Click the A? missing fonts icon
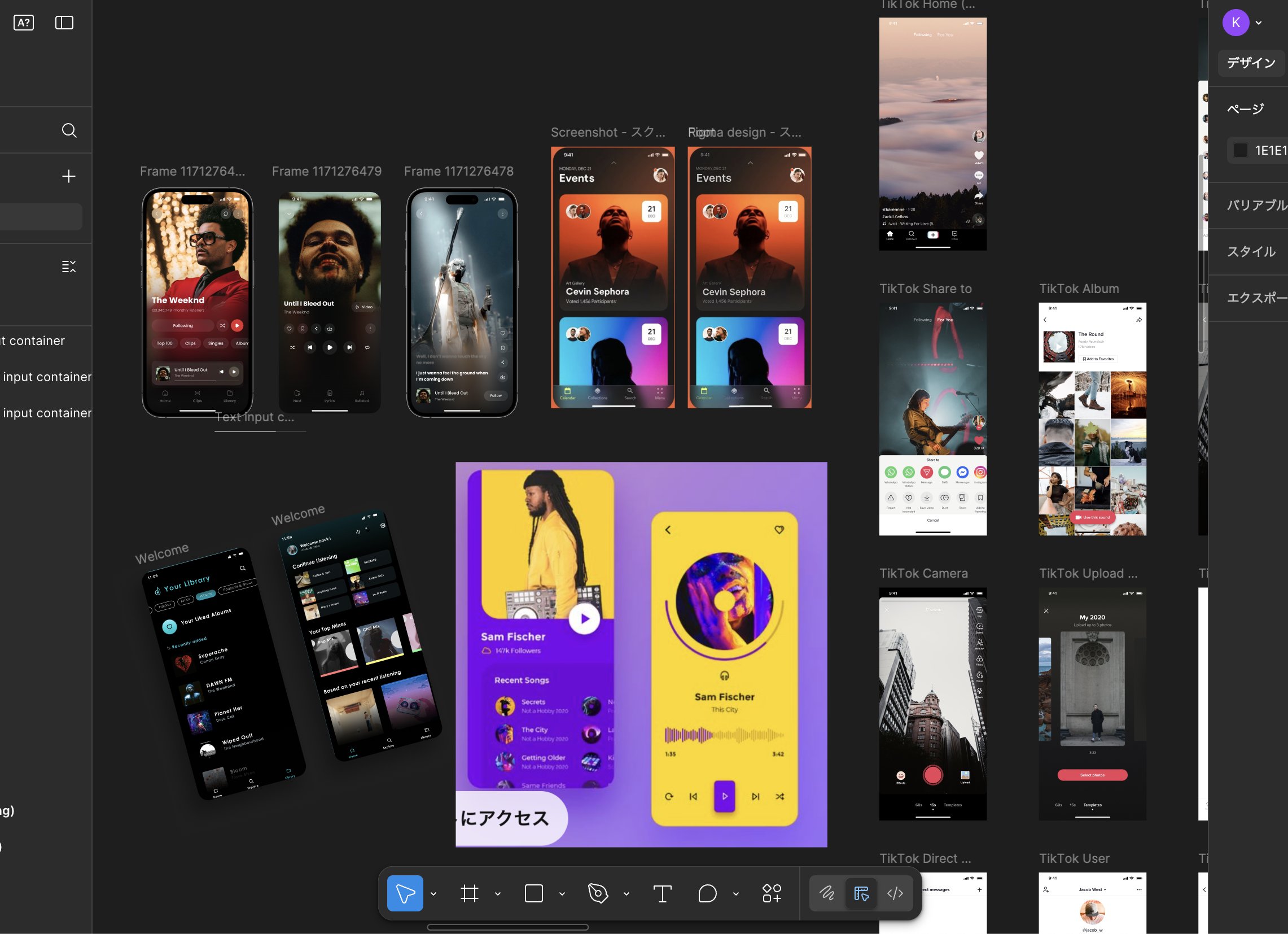Image resolution: width=1288 pixels, height=934 pixels. click(x=23, y=23)
